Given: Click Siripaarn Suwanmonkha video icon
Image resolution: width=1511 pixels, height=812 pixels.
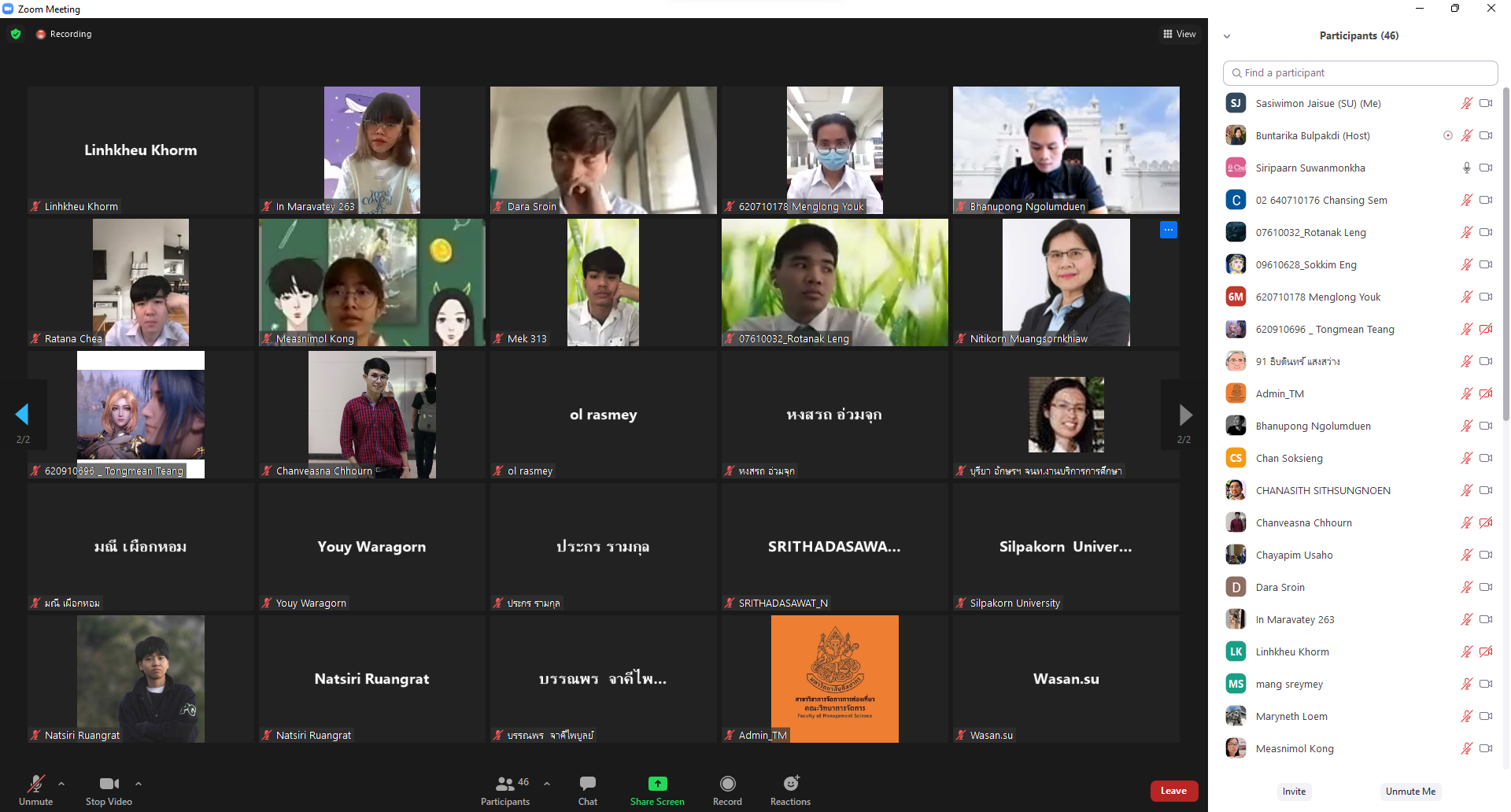Looking at the screenshot, I should click(1486, 168).
